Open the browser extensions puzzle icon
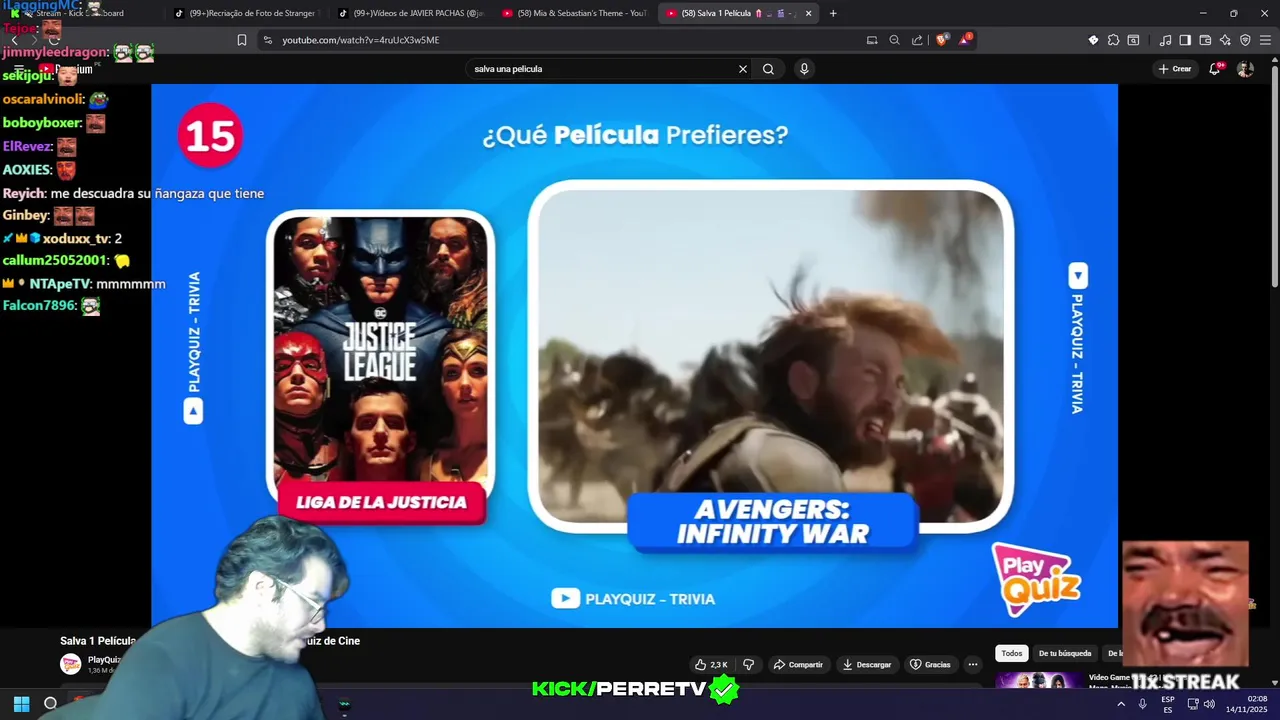 tap(1113, 40)
